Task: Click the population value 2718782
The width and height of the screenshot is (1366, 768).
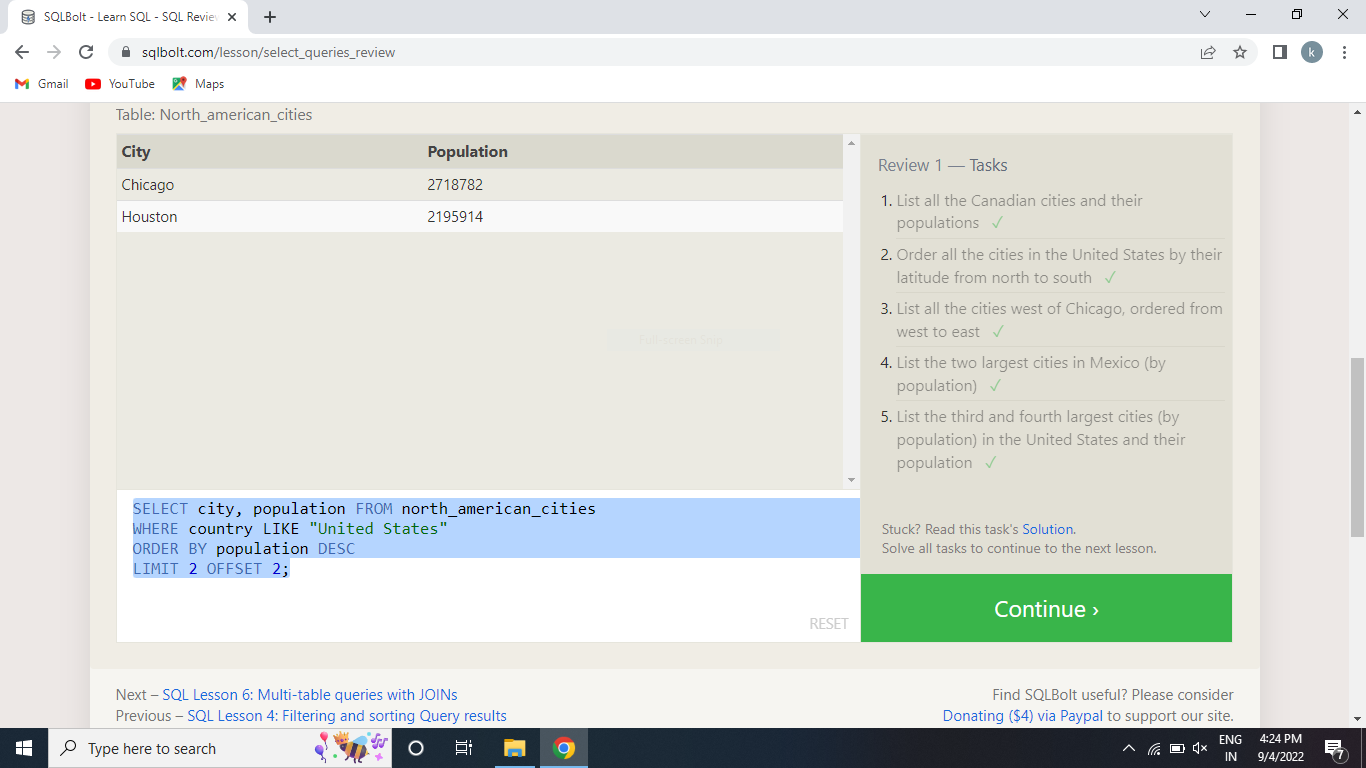Action: click(x=455, y=185)
